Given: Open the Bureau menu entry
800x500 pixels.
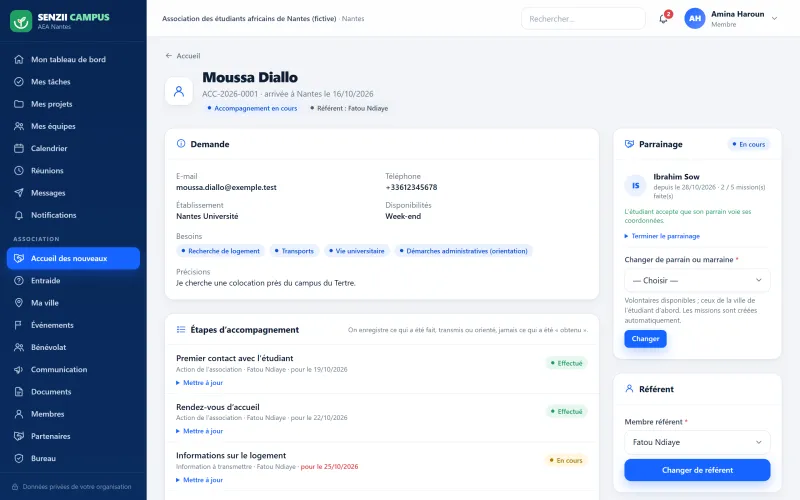Looking at the screenshot, I should (x=73, y=458).
